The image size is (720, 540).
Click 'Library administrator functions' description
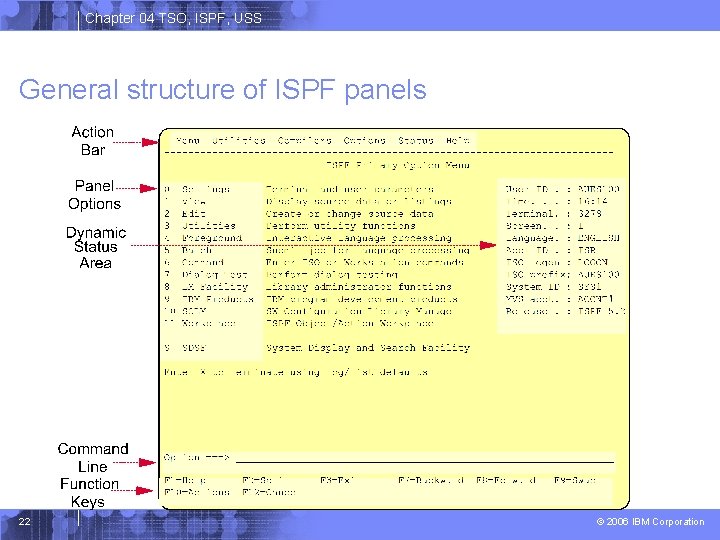pos(359,287)
